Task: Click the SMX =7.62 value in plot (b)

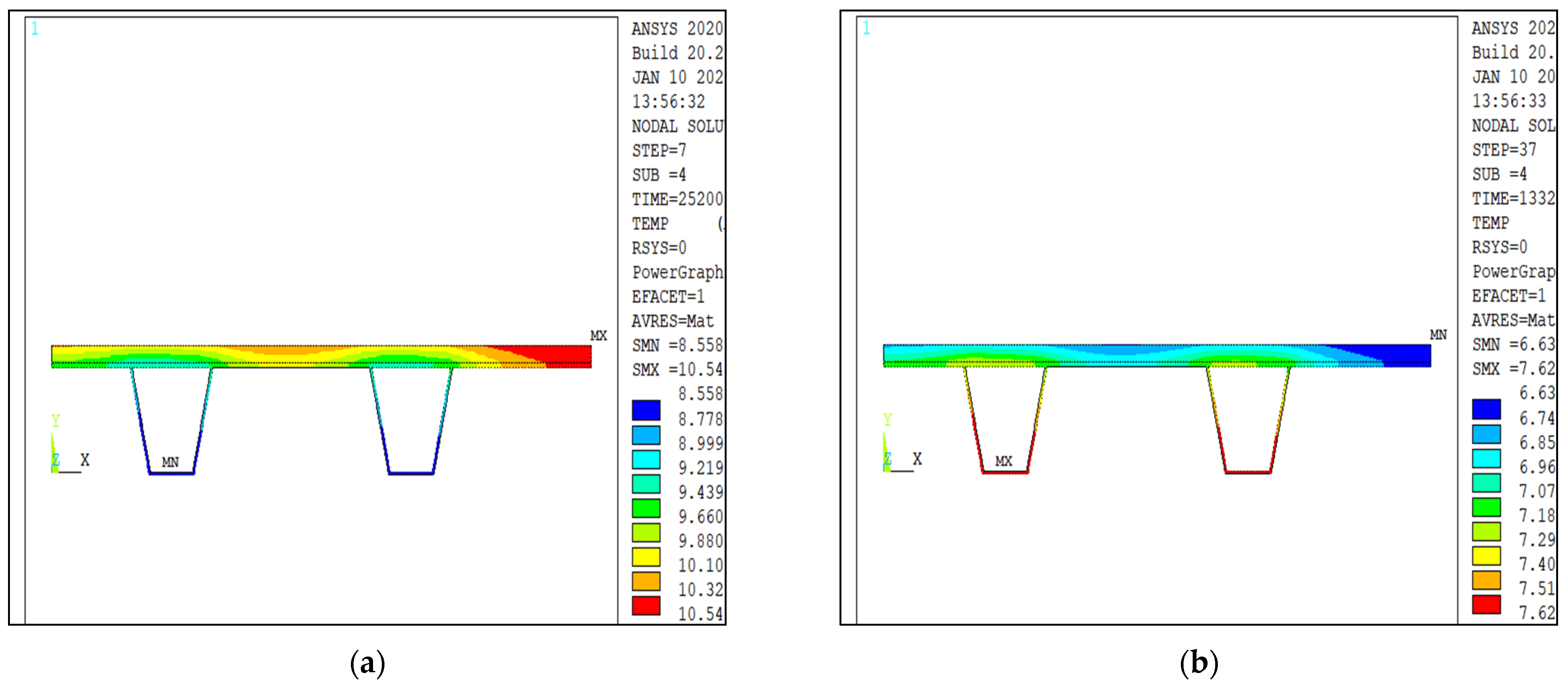Action: (x=1513, y=369)
